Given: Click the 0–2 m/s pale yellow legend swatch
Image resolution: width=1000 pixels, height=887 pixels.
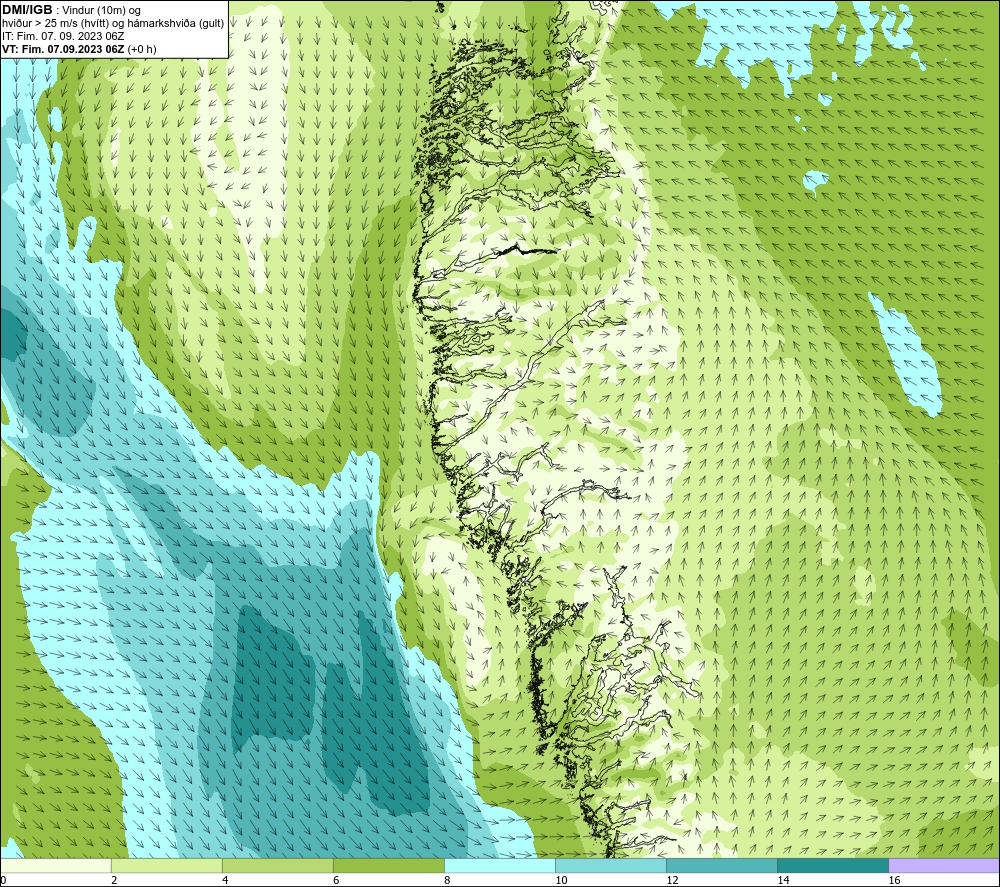Looking at the screenshot, I should (x=56, y=865).
